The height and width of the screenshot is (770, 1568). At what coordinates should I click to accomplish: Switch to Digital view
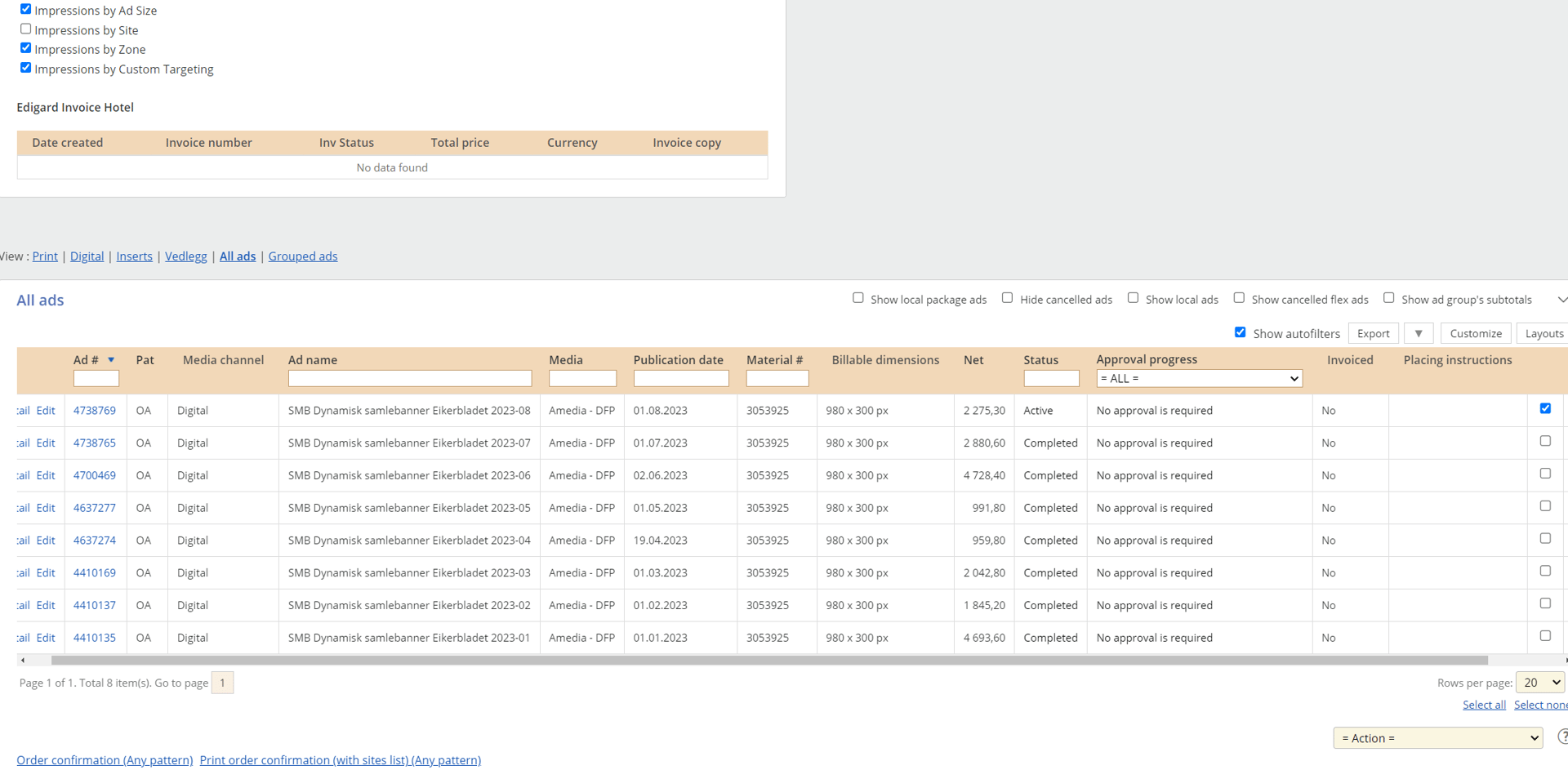(x=87, y=256)
